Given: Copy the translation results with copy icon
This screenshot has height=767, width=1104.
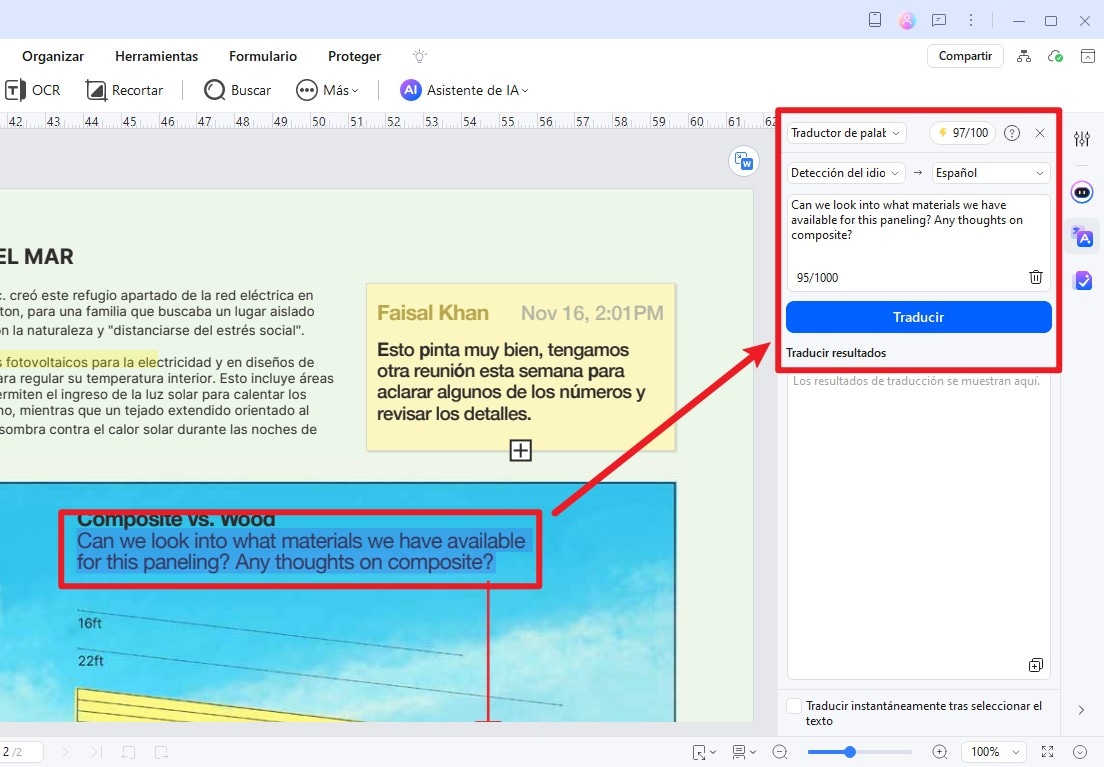Looking at the screenshot, I should [1035, 665].
